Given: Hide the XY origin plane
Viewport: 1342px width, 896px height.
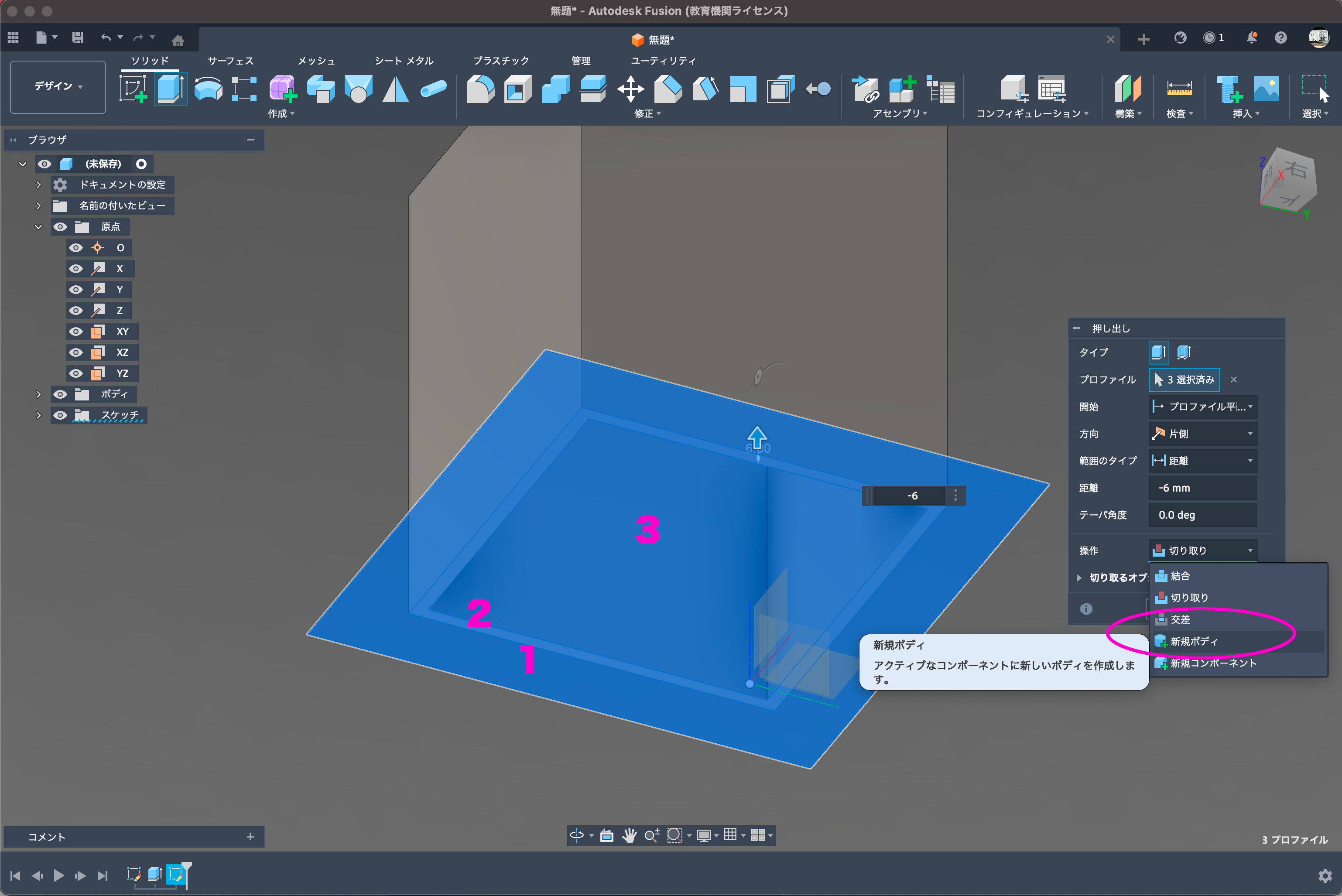Looking at the screenshot, I should coord(76,332).
